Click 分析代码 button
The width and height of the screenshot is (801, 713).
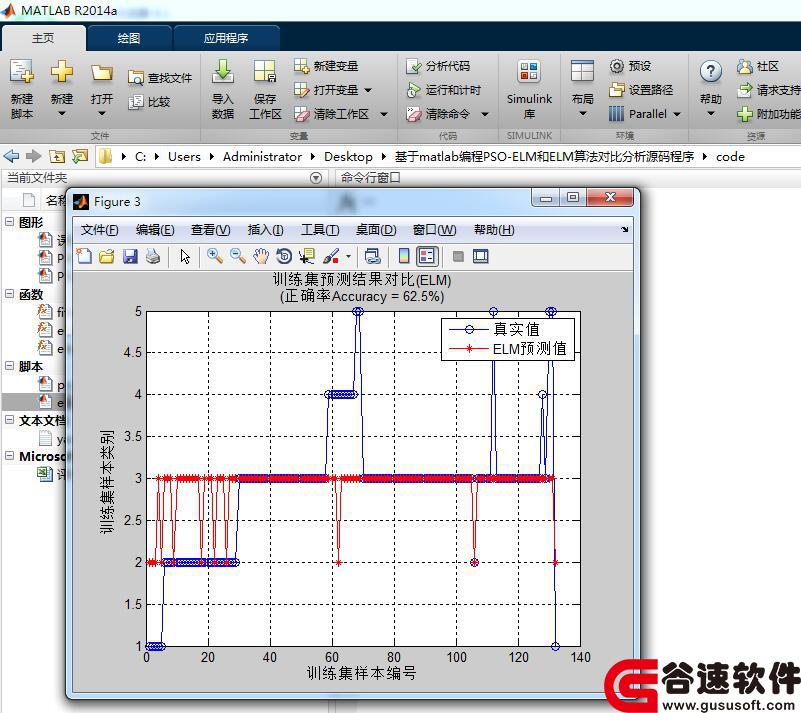[x=438, y=66]
